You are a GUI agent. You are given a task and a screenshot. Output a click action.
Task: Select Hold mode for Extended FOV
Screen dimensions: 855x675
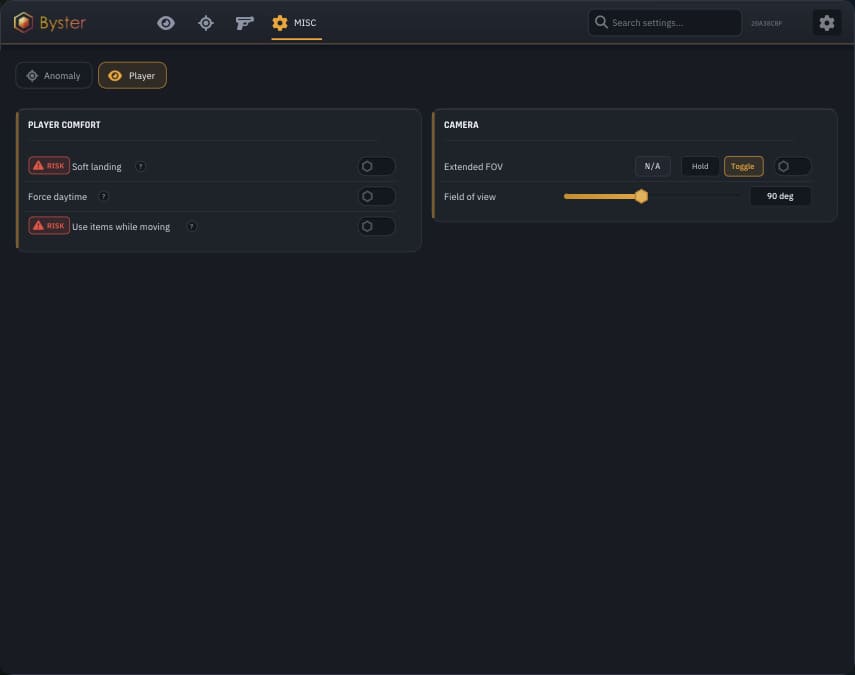[x=700, y=166]
